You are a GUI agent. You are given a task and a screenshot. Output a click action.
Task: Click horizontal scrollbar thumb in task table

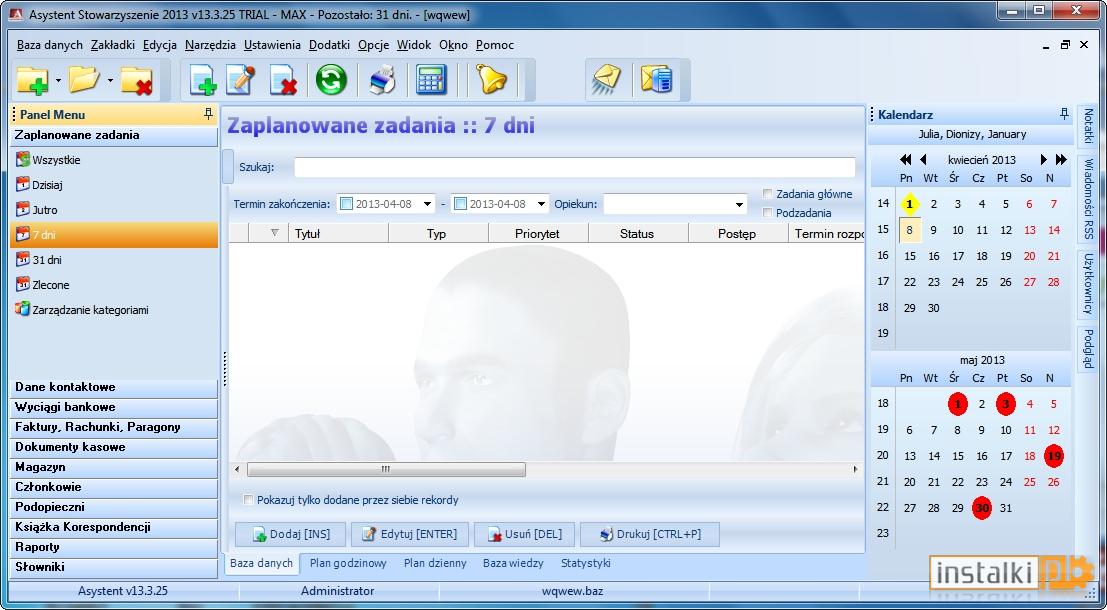pyautogui.click(x=386, y=470)
